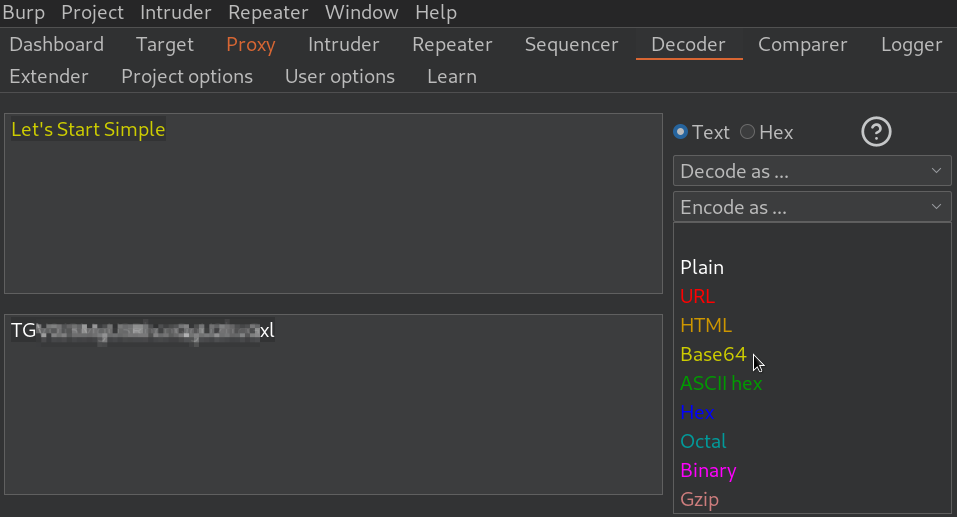Screen dimensions: 957x517
Task: Switch to the Learn tab
Action: [452, 76]
